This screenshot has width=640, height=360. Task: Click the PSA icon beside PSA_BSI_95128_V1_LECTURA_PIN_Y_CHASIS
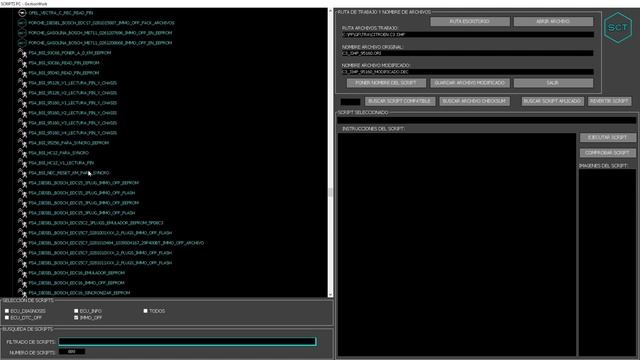click(22, 83)
